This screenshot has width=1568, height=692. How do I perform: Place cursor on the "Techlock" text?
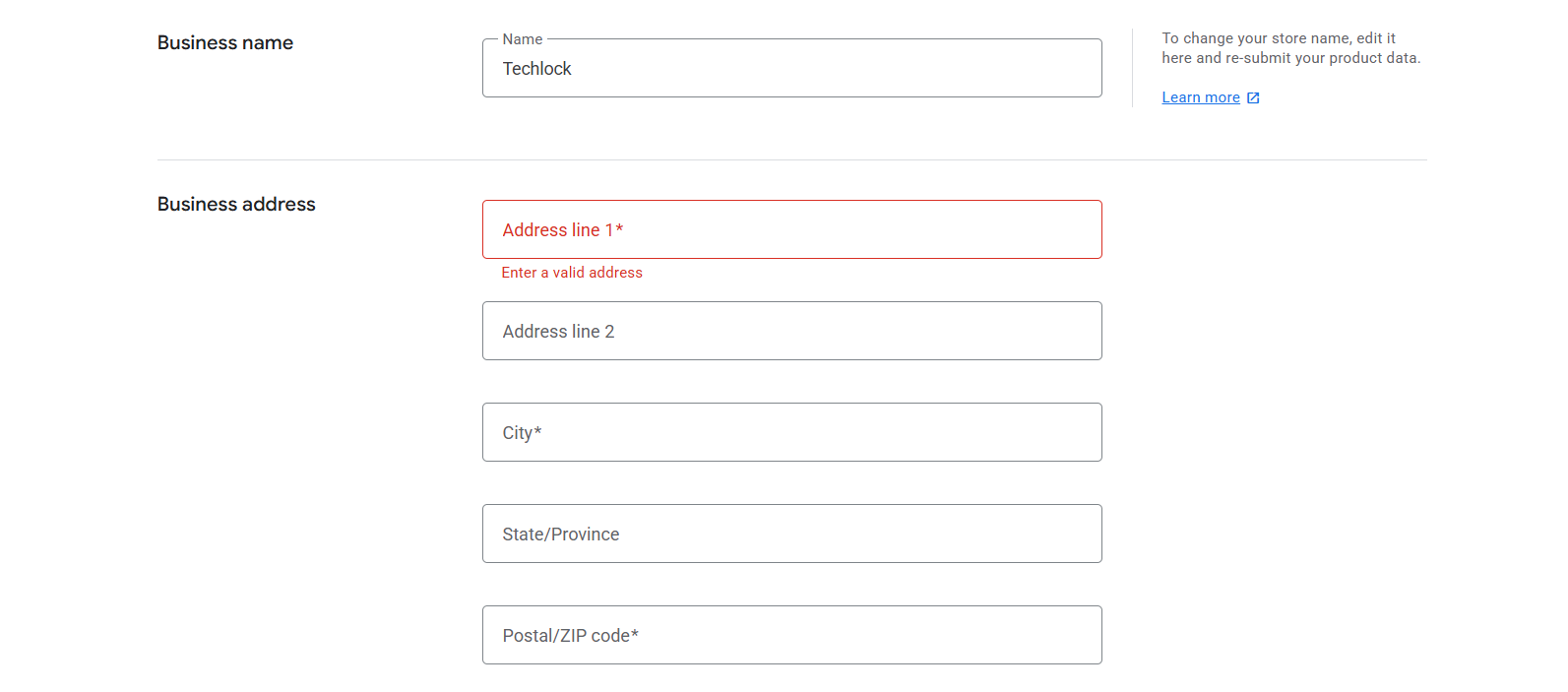[536, 69]
